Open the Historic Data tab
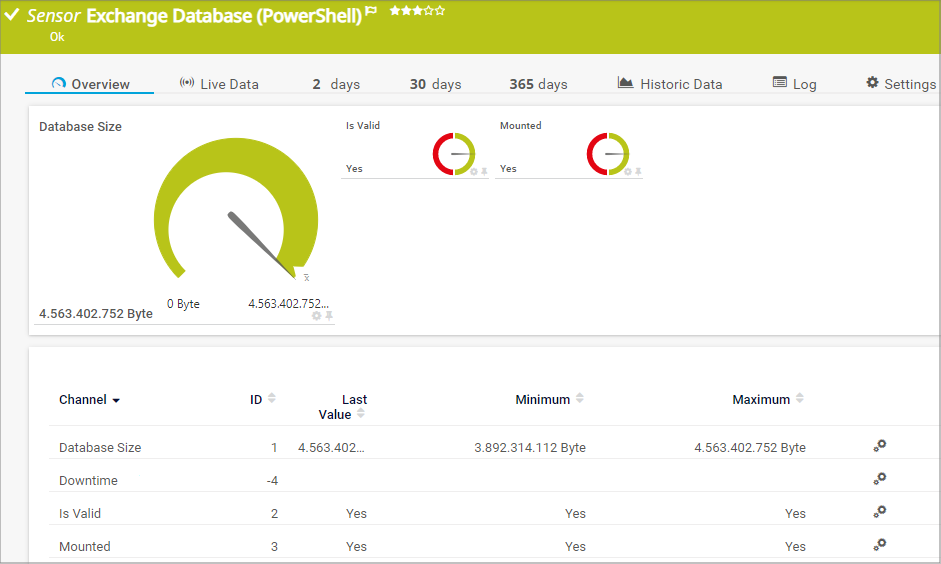The height and width of the screenshot is (564, 941). (x=670, y=84)
